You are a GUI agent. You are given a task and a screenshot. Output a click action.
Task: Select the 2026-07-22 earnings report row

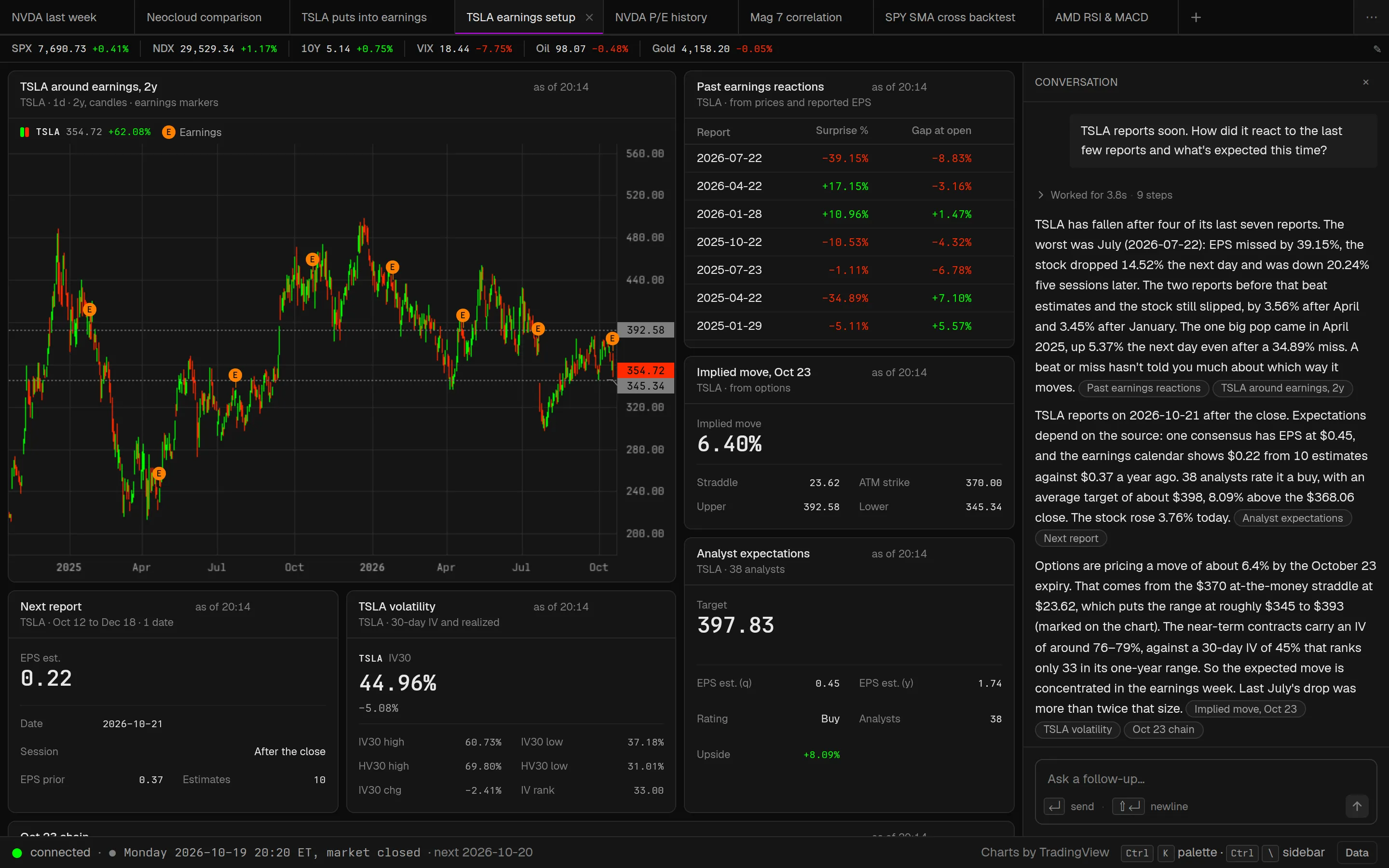[x=849, y=158]
